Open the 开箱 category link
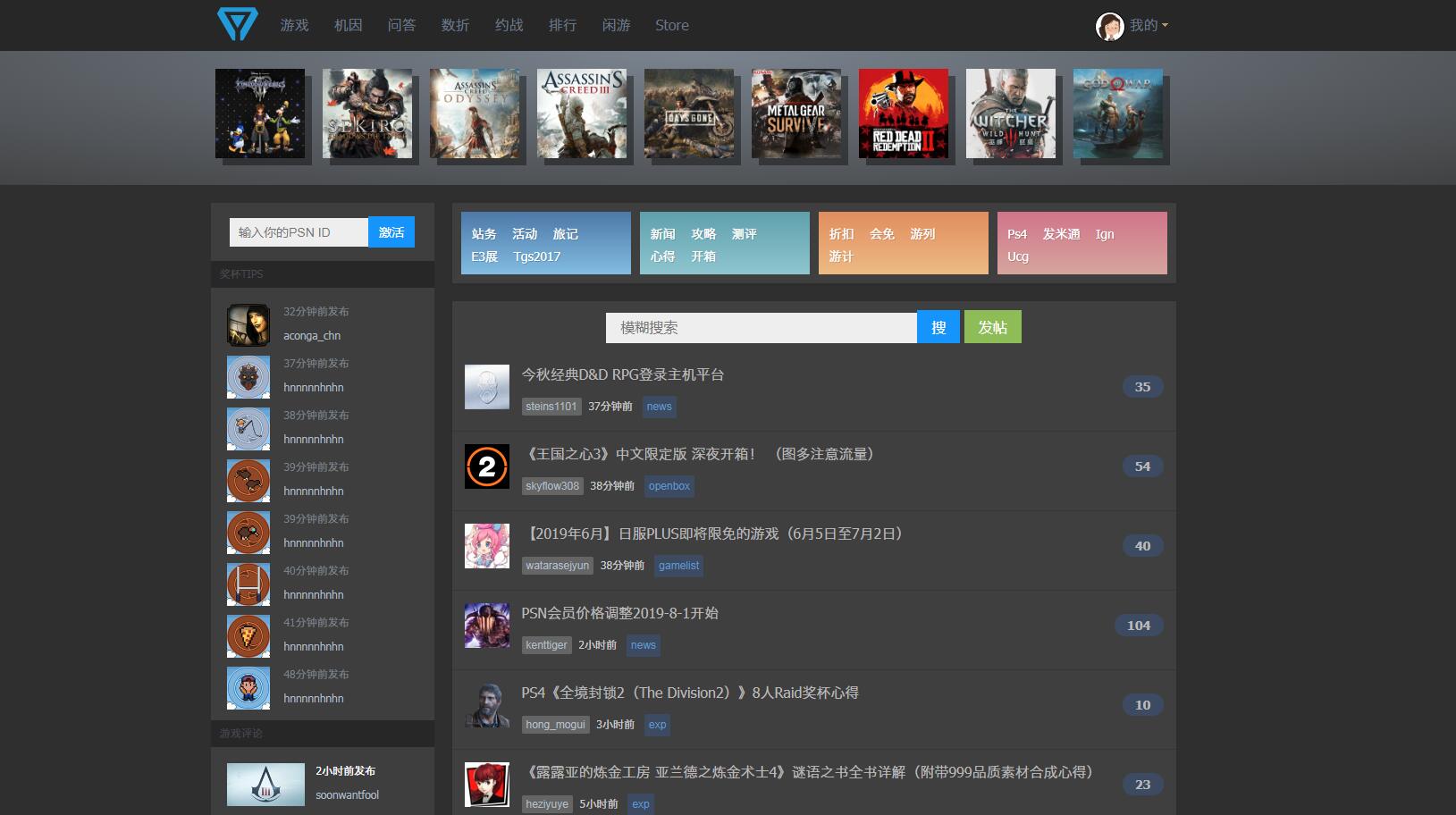1456x815 pixels. 703,256
